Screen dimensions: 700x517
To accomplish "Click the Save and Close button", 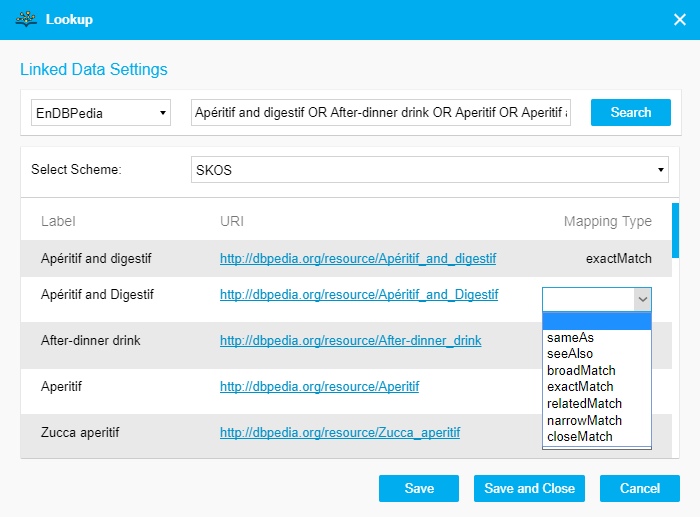I will point(529,488).
